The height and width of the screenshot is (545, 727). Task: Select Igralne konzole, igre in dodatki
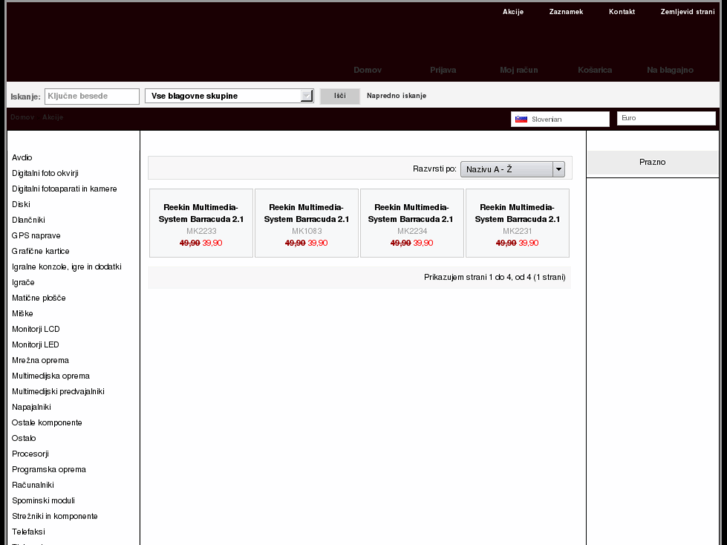click(66, 267)
